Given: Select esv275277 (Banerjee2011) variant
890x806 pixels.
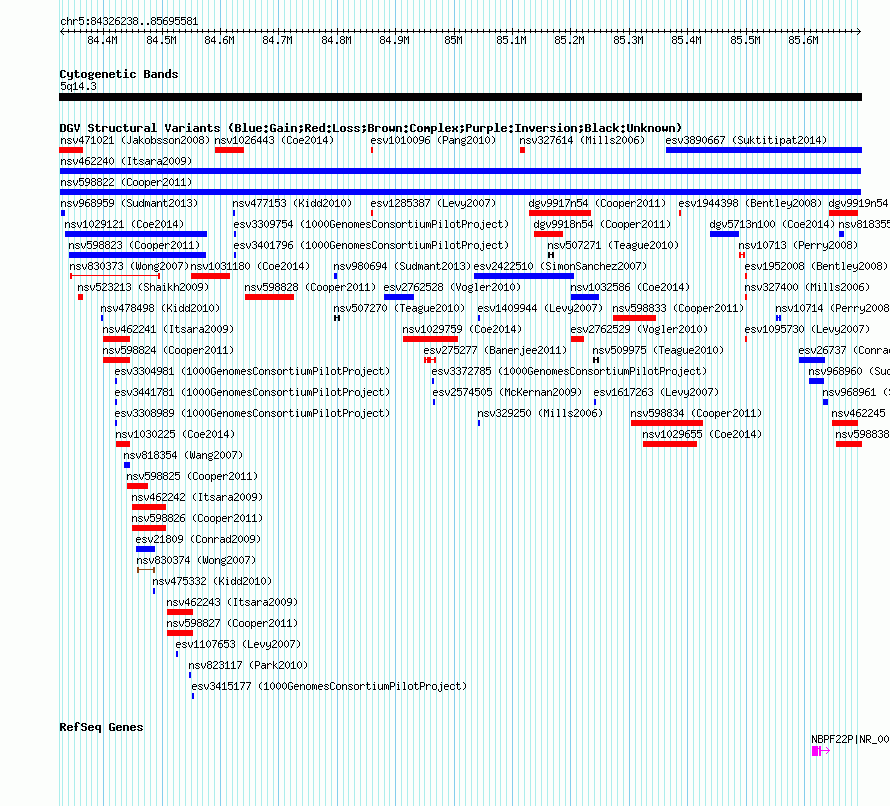Looking at the screenshot, I should (x=495, y=350).
